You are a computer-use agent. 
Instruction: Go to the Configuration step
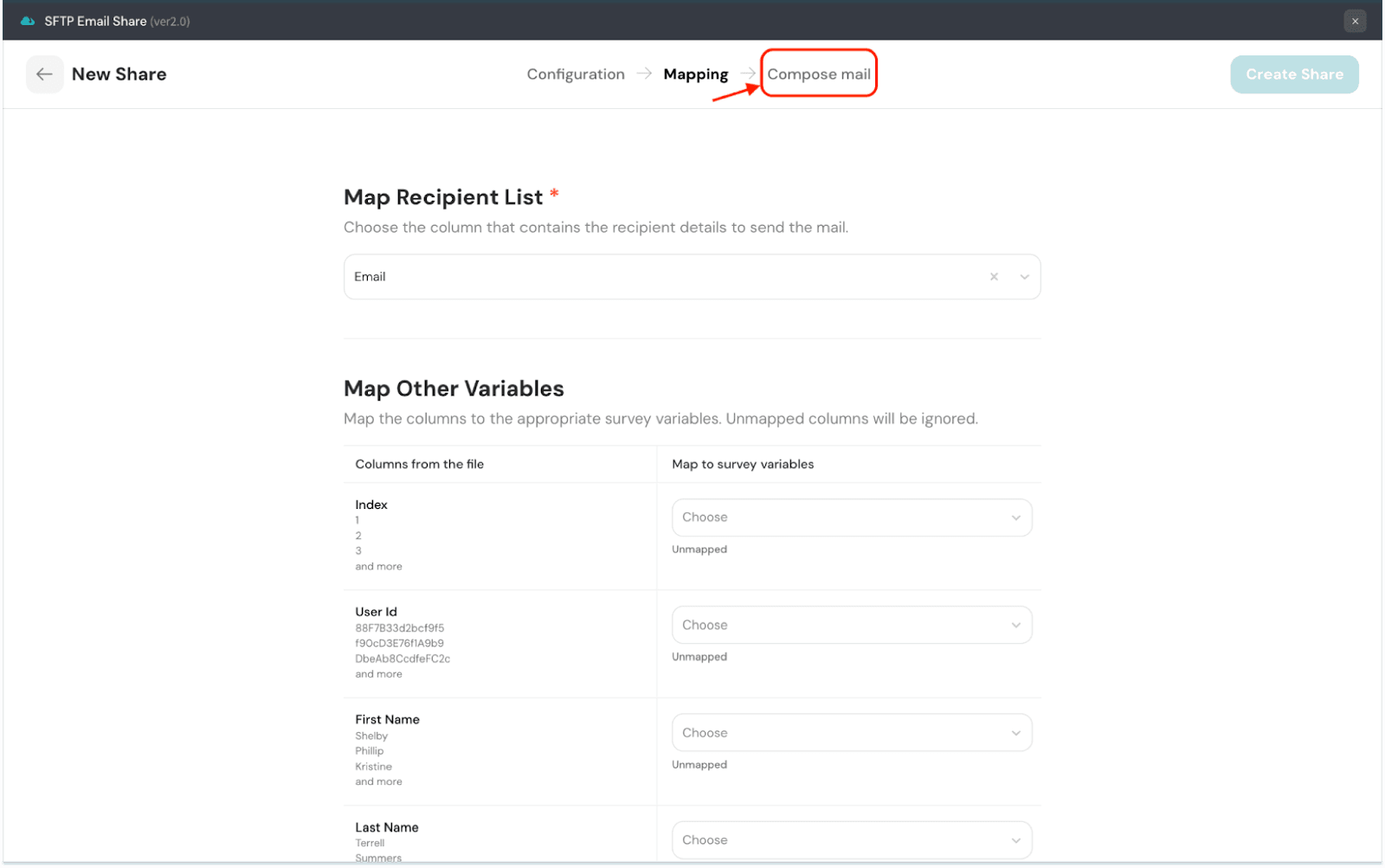576,74
